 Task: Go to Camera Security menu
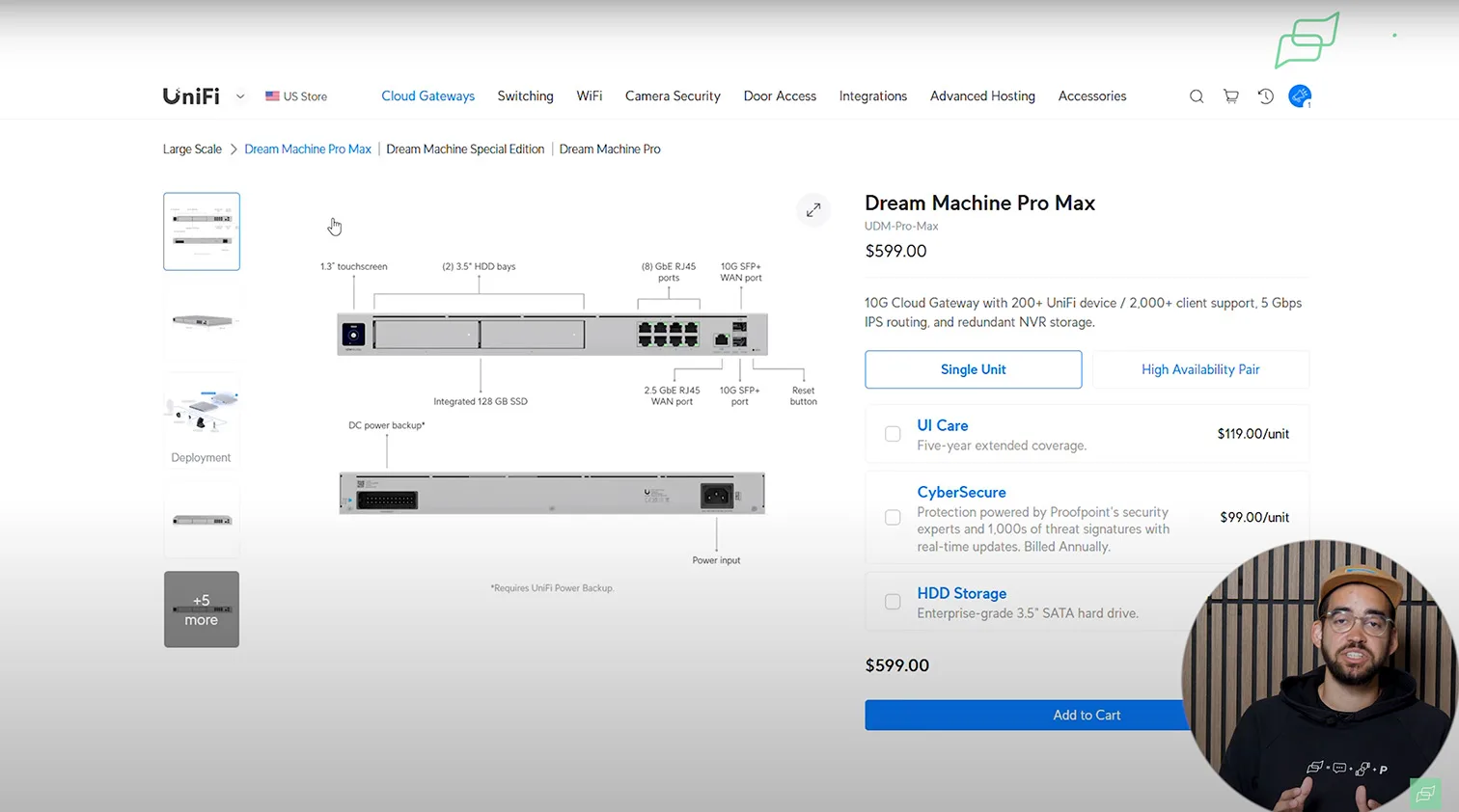click(673, 96)
